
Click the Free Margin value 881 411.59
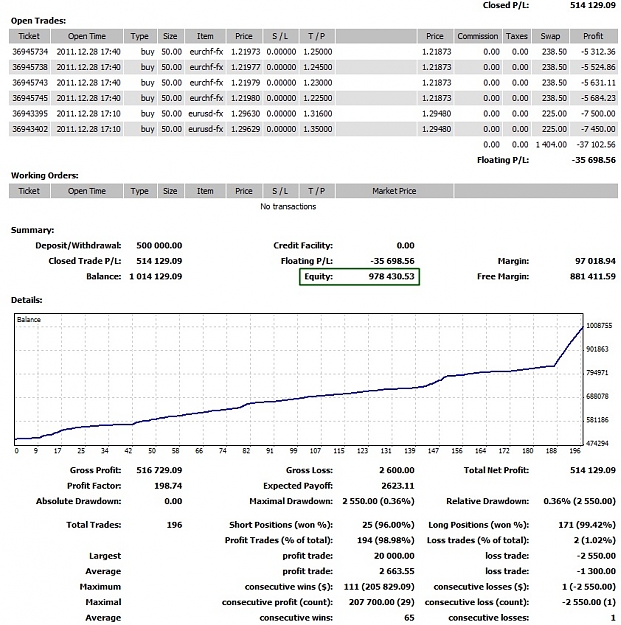(x=593, y=277)
